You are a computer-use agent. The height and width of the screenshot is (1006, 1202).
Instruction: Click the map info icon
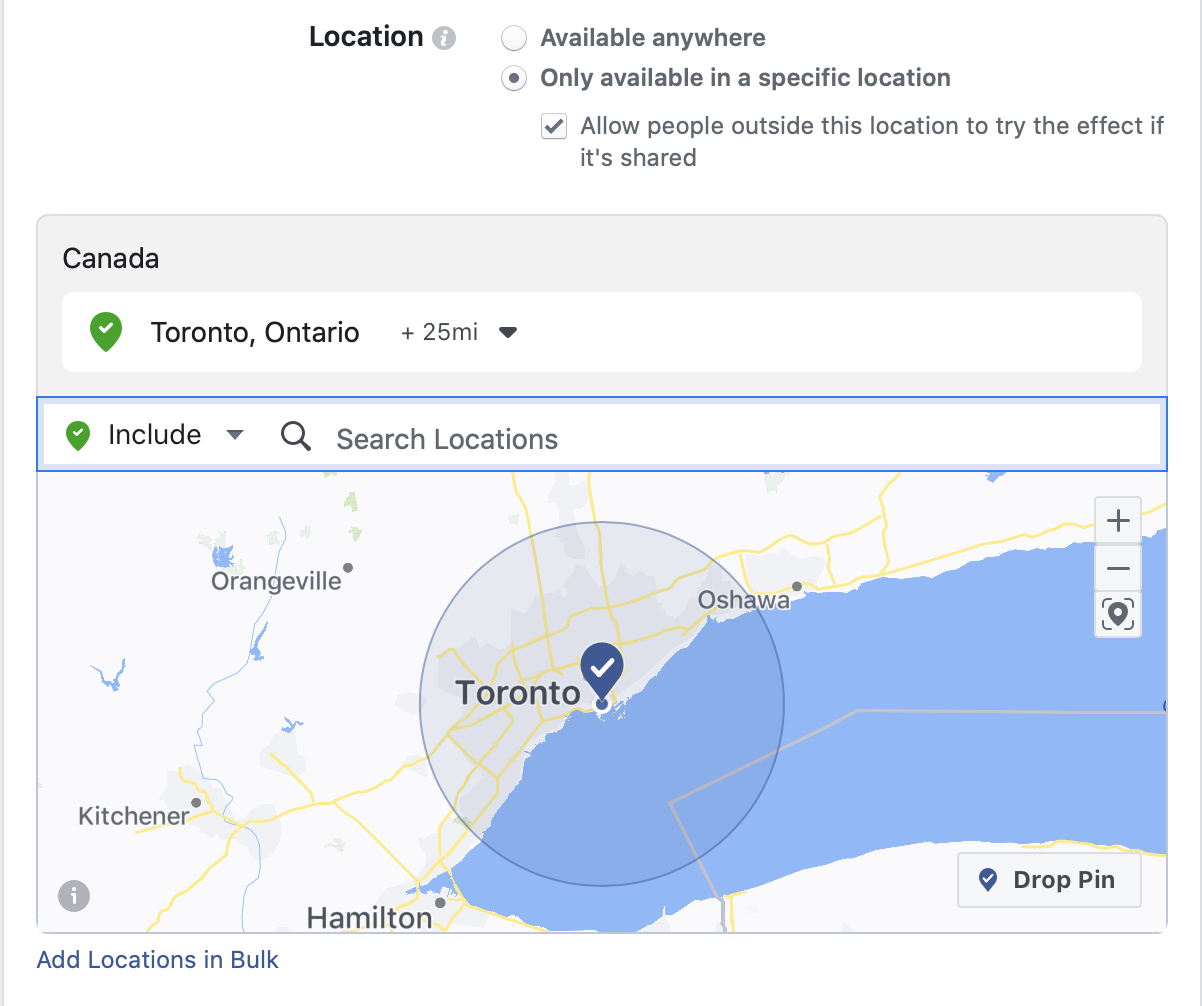[x=74, y=895]
